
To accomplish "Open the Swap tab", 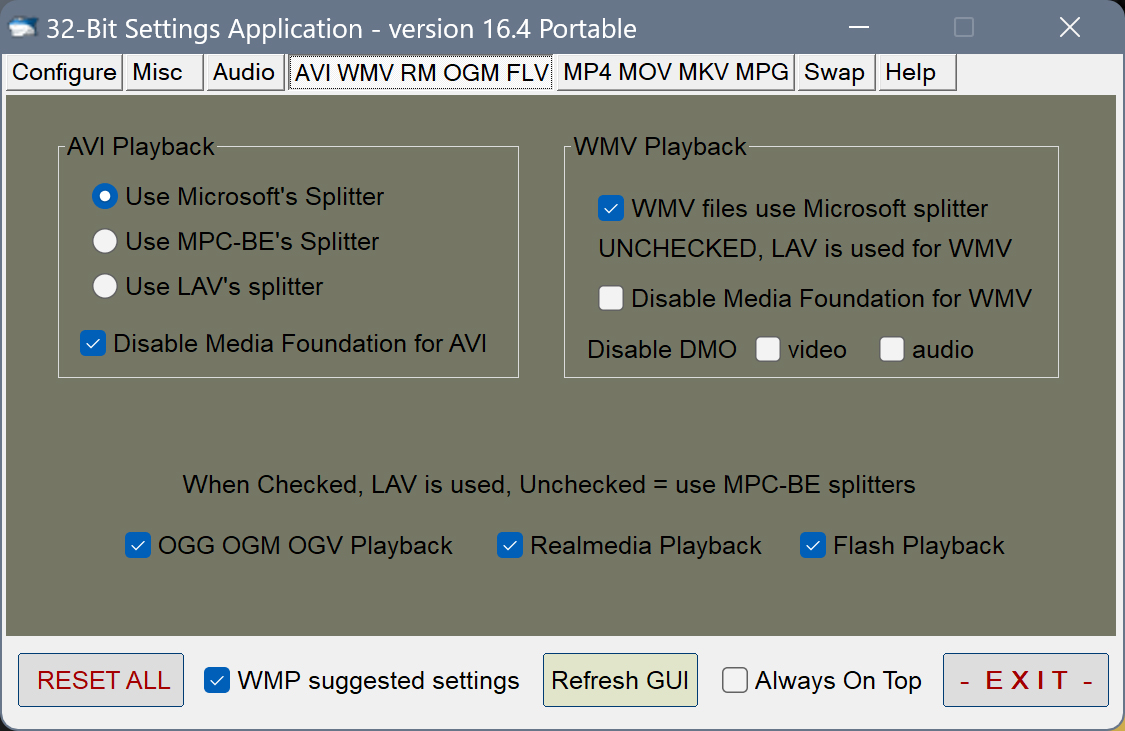I will pos(834,72).
